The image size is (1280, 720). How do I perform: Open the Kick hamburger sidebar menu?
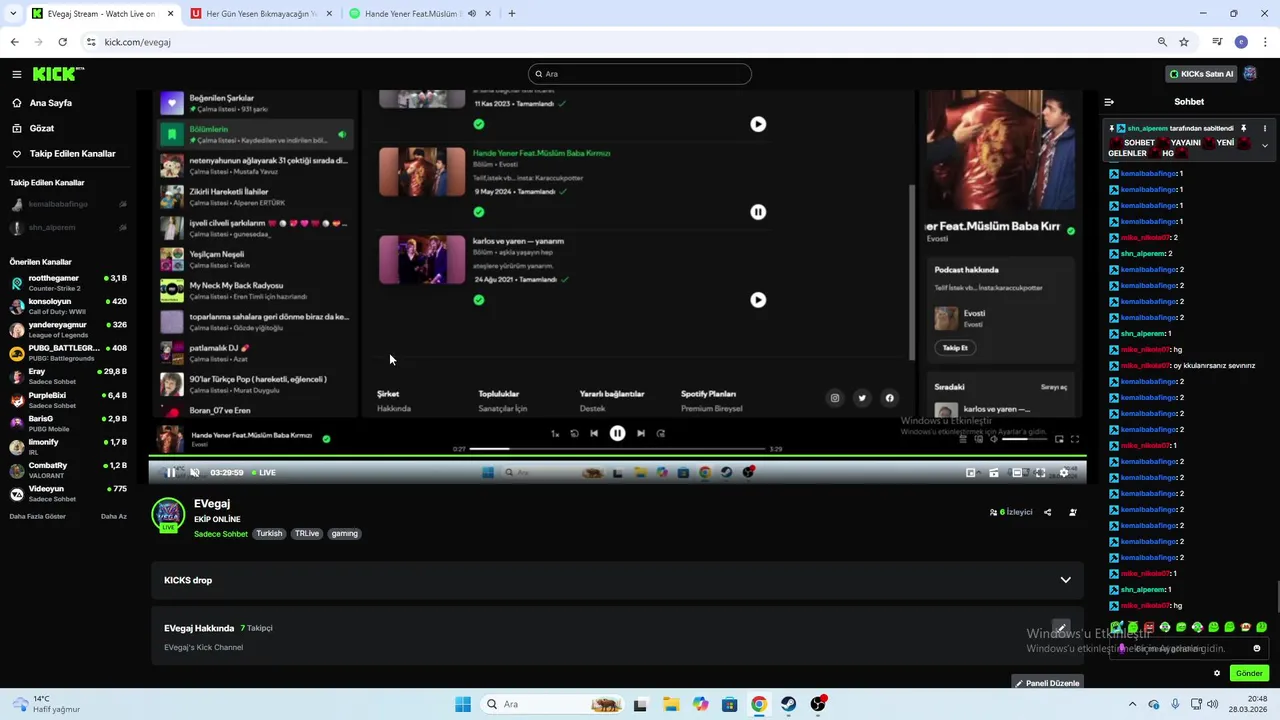pyautogui.click(x=16, y=74)
